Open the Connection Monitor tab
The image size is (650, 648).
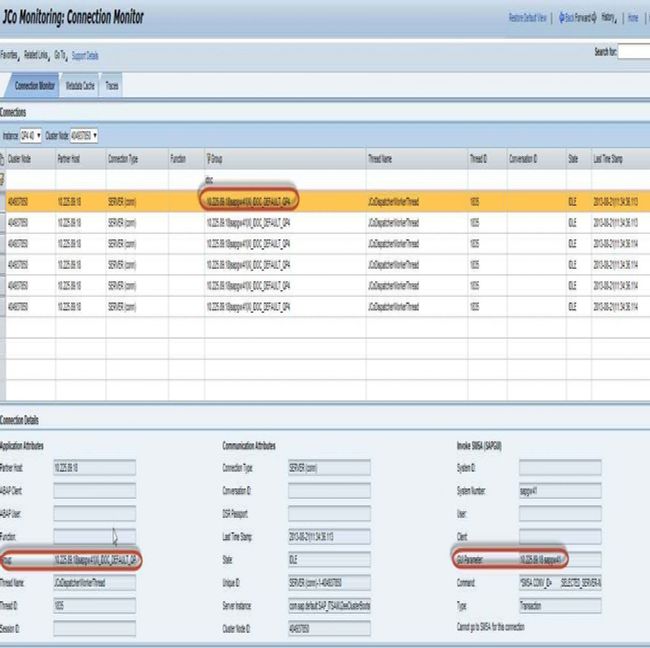[34, 86]
